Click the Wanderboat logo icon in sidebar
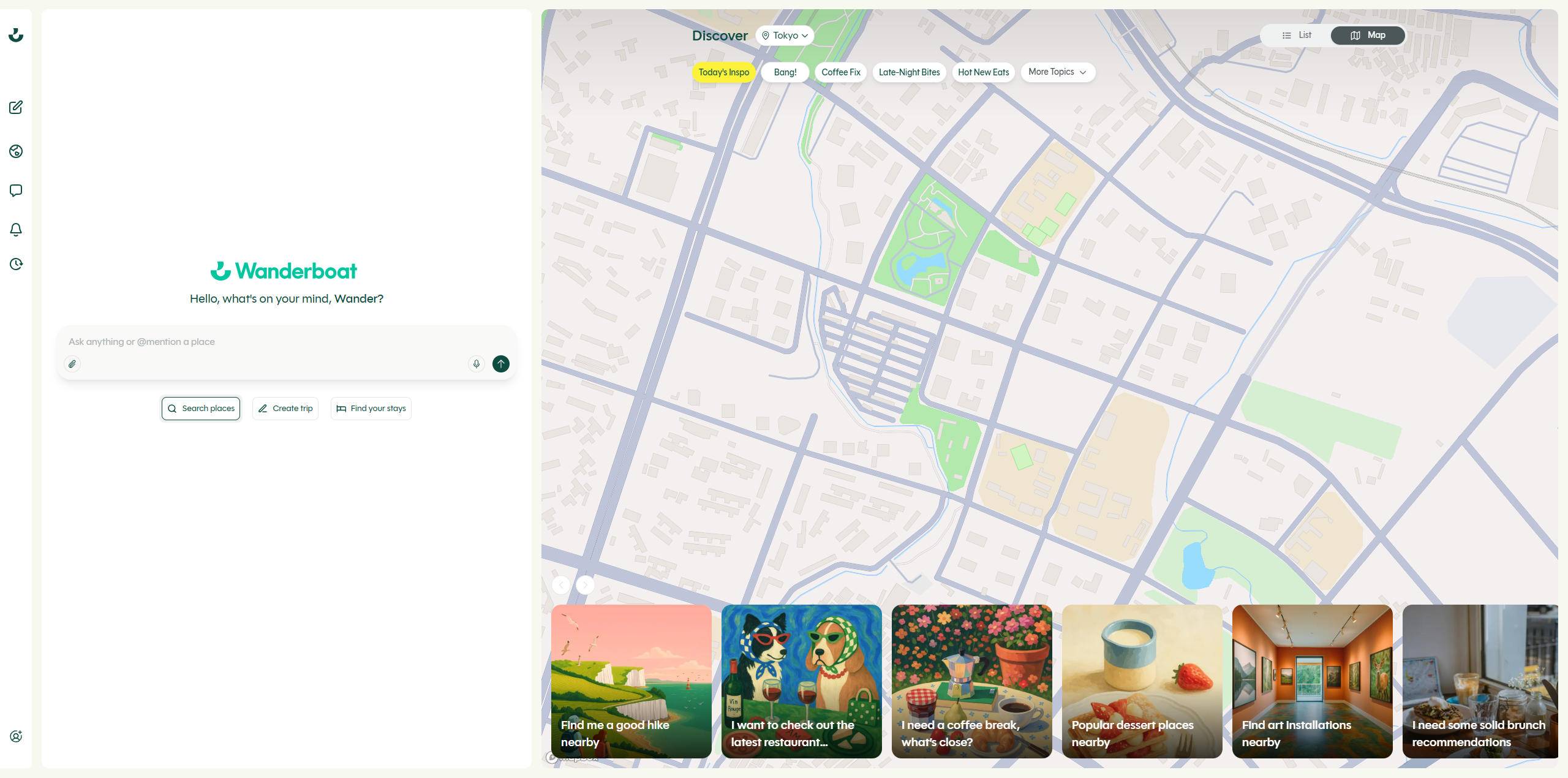 click(x=16, y=35)
